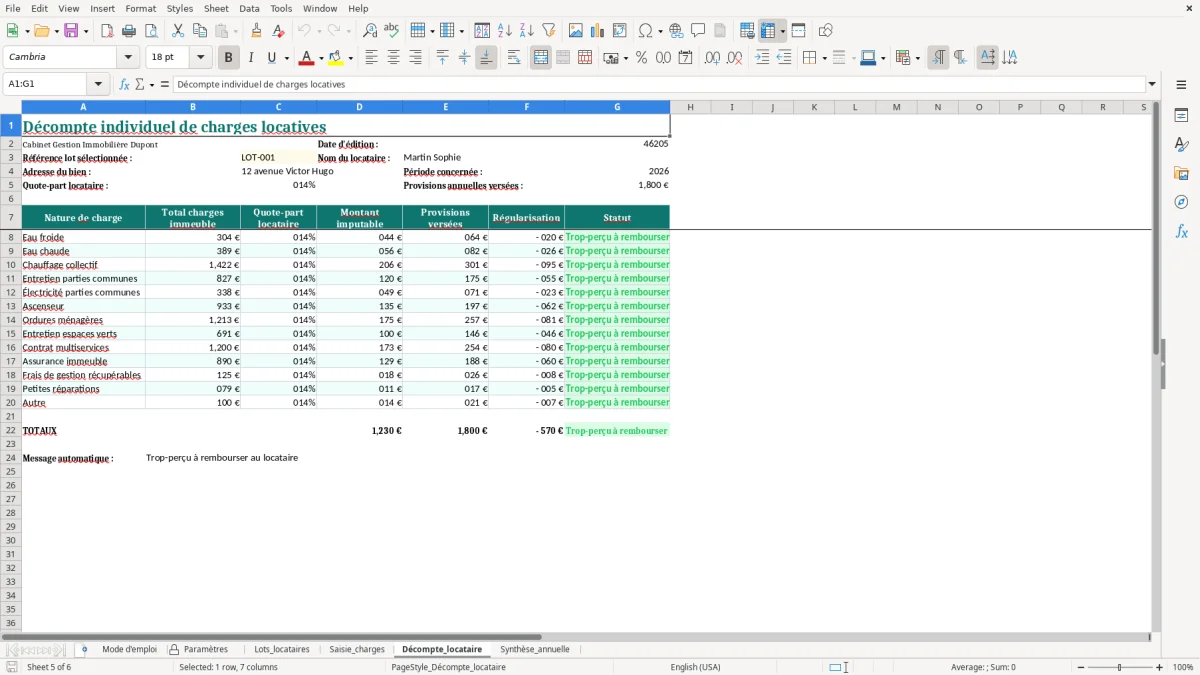Click zoom in plus button
The image size is (1200, 675).
click(x=1160, y=667)
